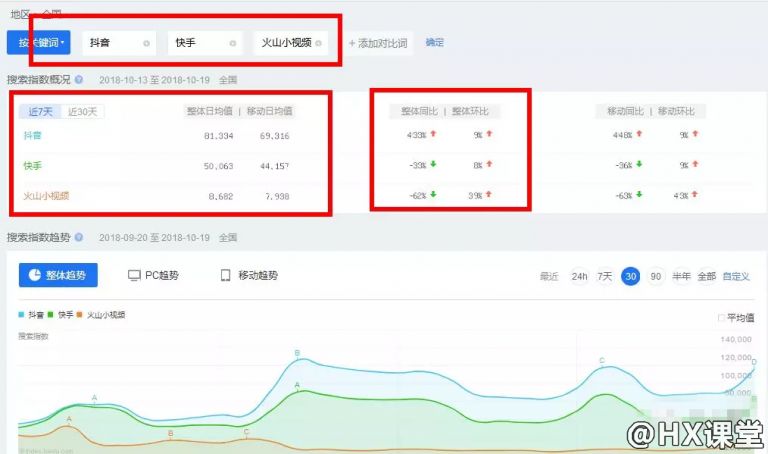The height and width of the screenshot is (454, 768).
Task: Confirm with the 确定 link
Action: [x=434, y=43]
